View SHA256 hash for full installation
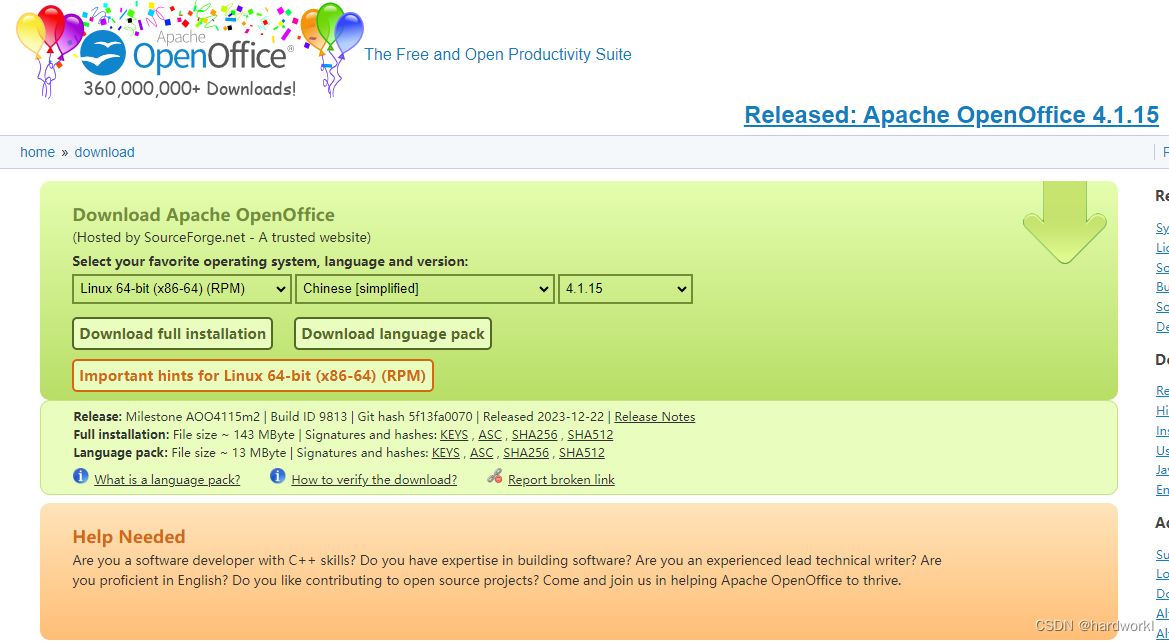This screenshot has width=1169, height=641. [x=535, y=434]
